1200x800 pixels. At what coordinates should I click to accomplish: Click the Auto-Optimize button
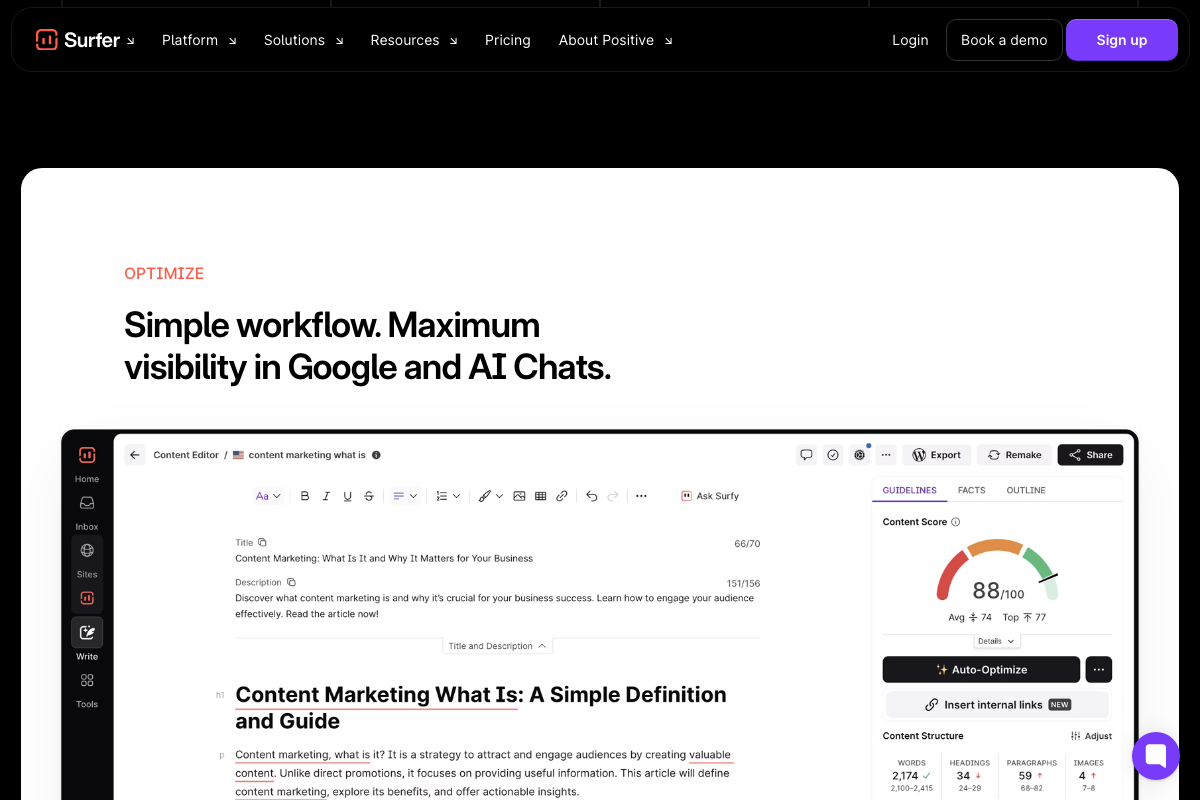981,670
